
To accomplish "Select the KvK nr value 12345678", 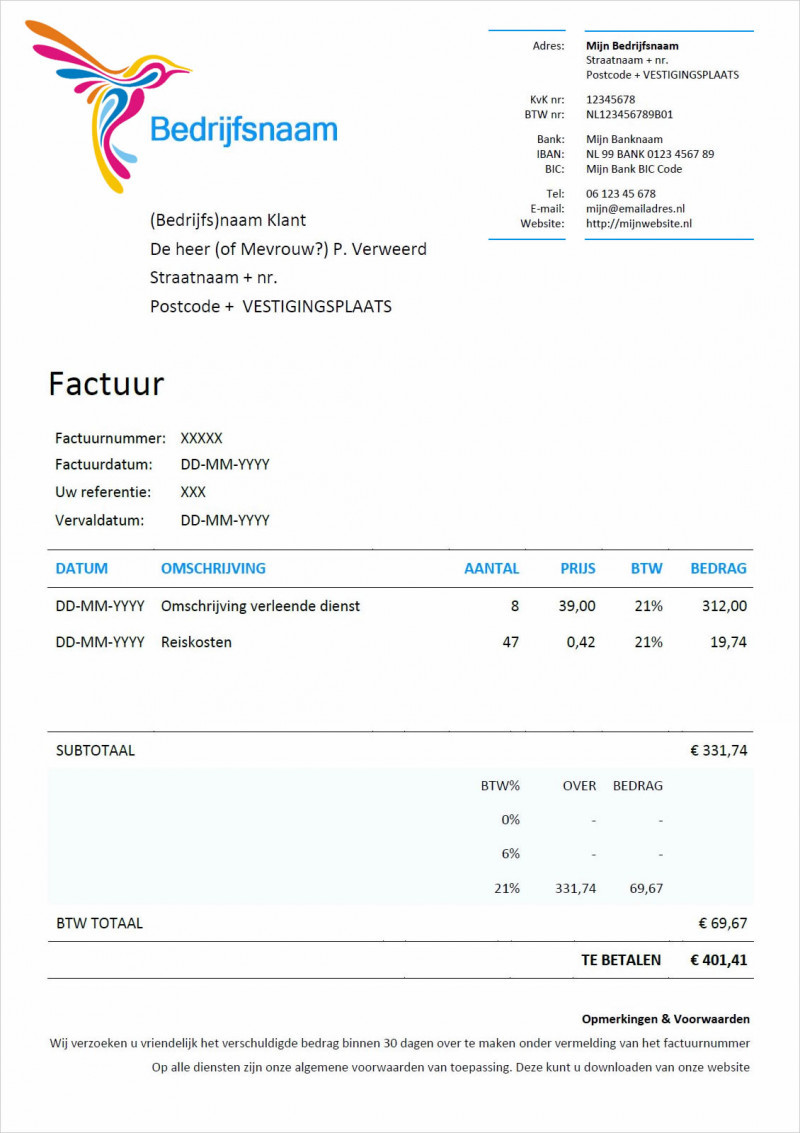I will [x=611, y=99].
